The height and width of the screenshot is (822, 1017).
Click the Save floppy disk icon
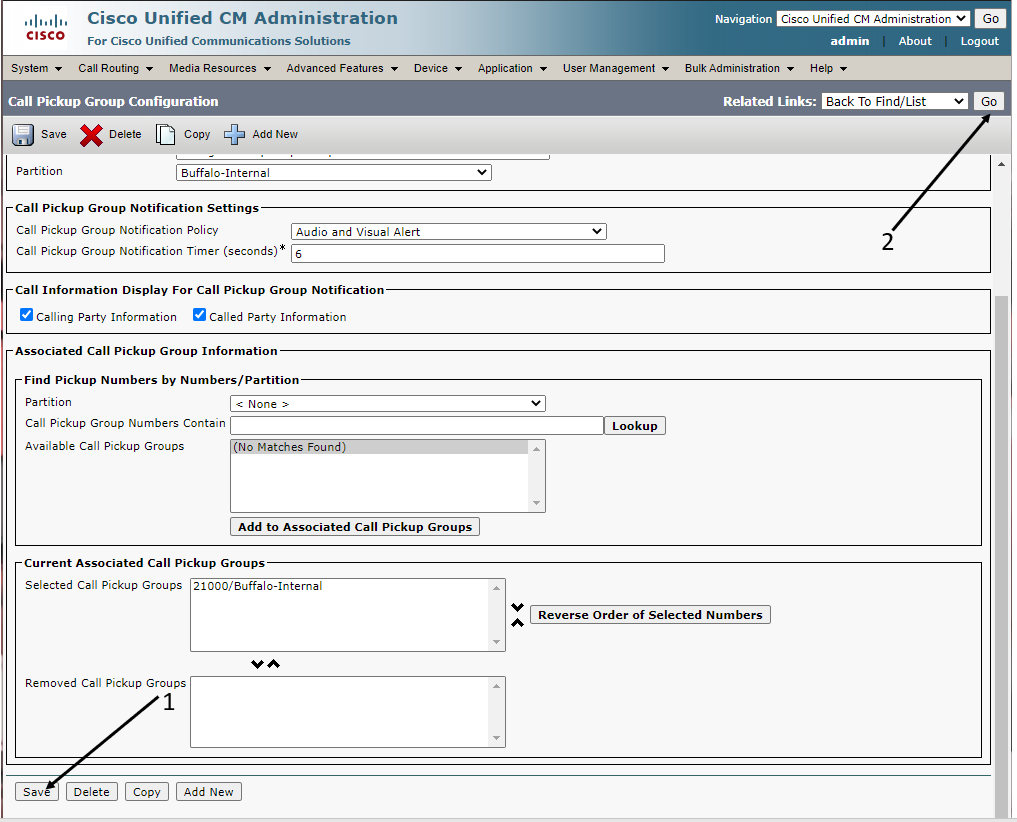23,134
